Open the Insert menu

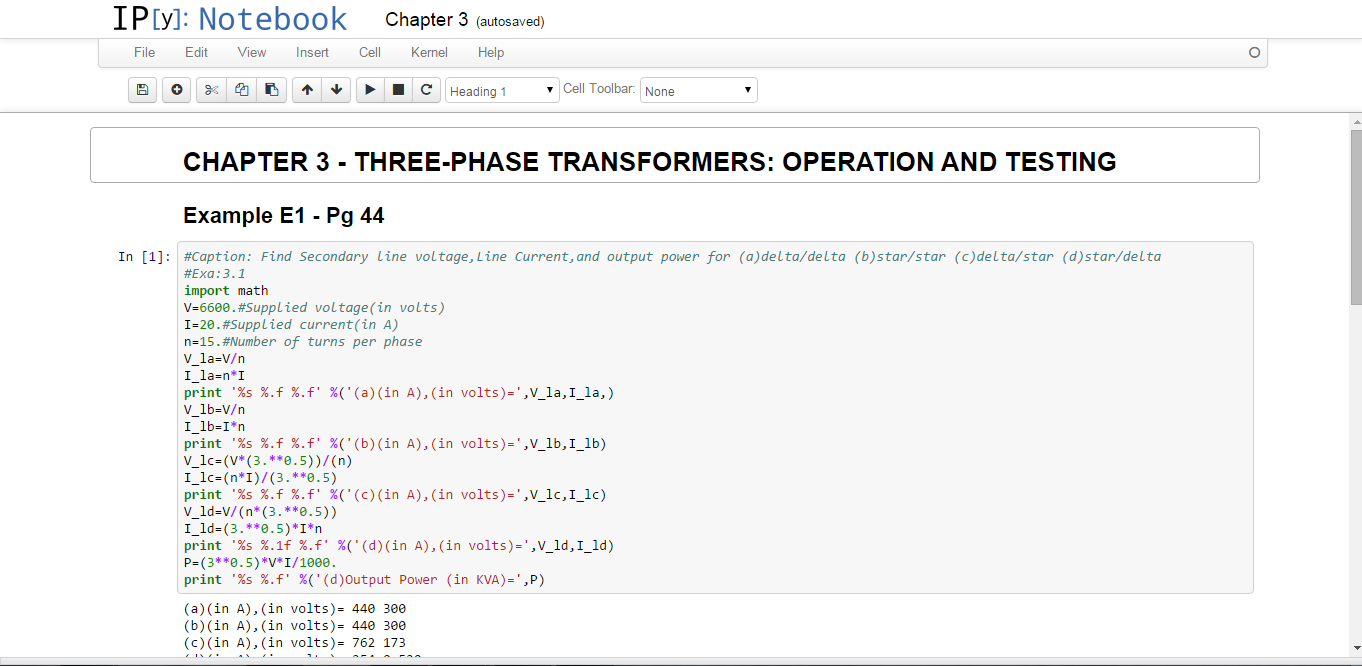312,52
